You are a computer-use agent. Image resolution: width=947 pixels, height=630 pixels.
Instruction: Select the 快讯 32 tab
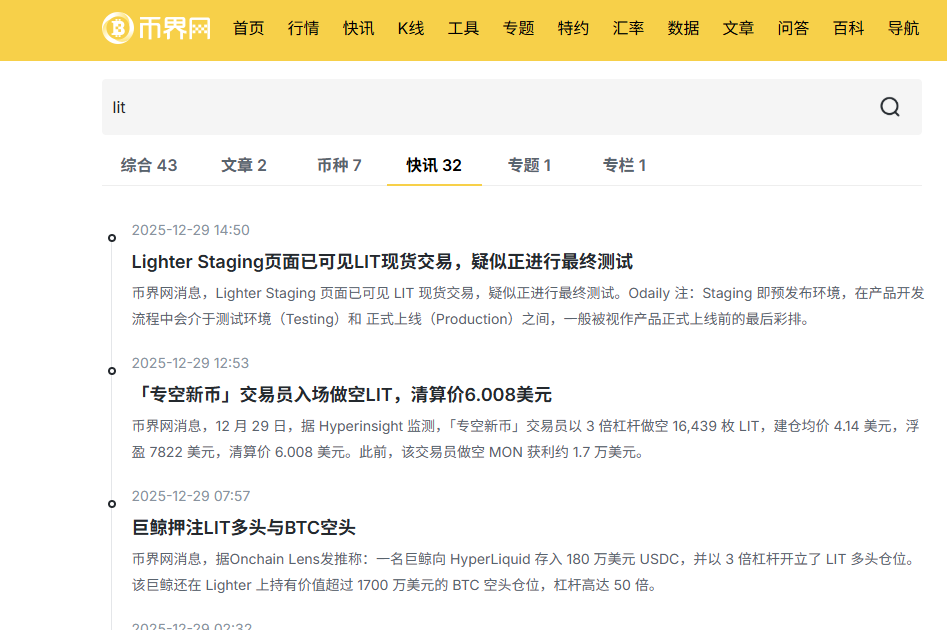point(434,165)
